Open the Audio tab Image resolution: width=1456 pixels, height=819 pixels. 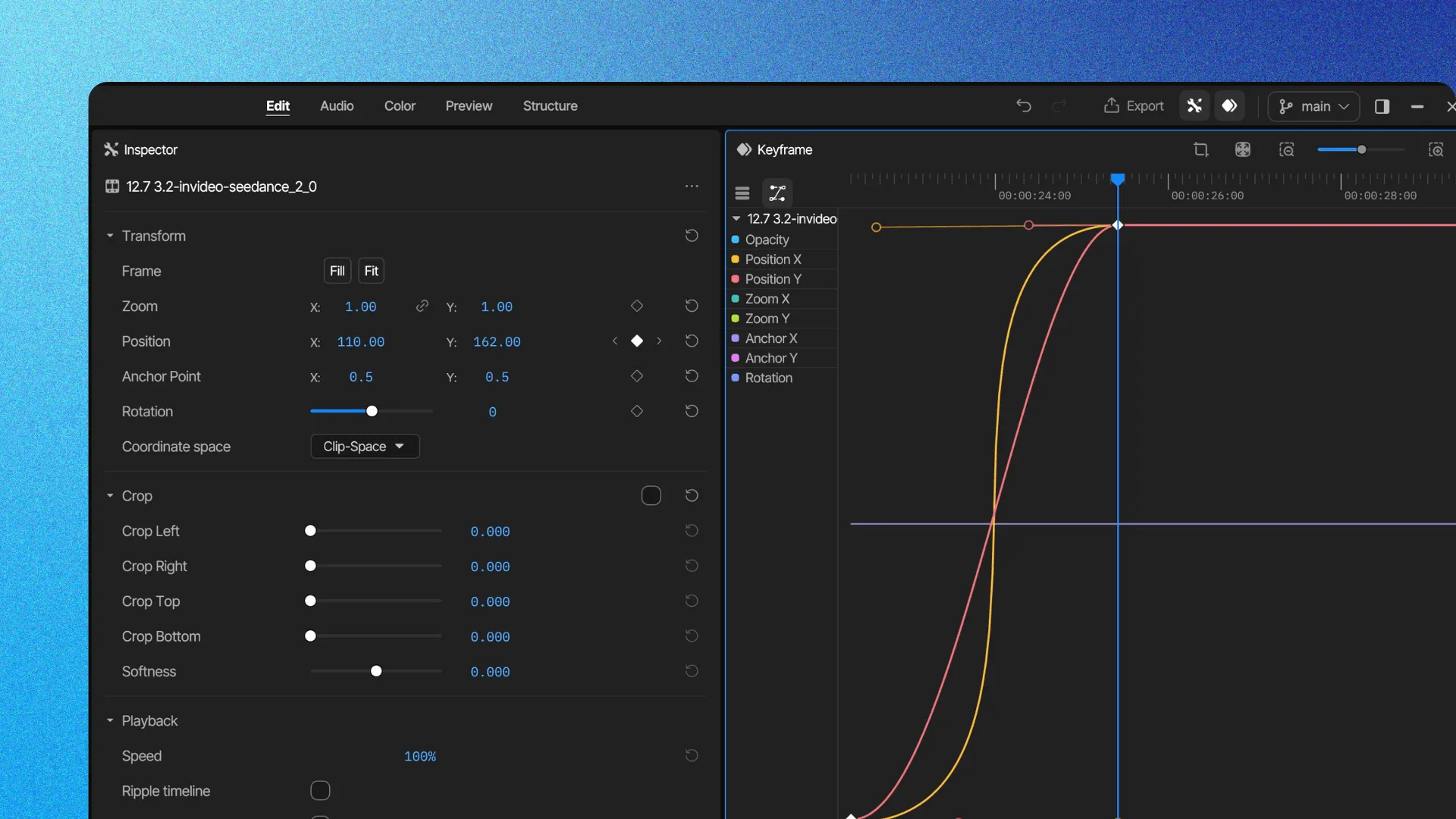337,106
